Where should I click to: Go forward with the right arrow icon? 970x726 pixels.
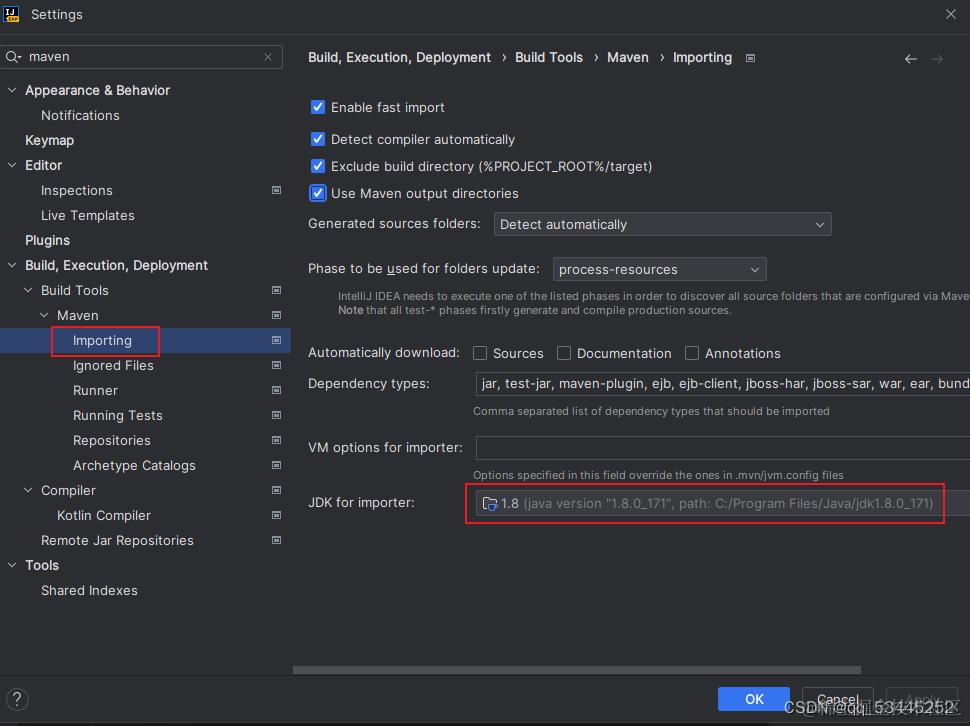coord(937,59)
